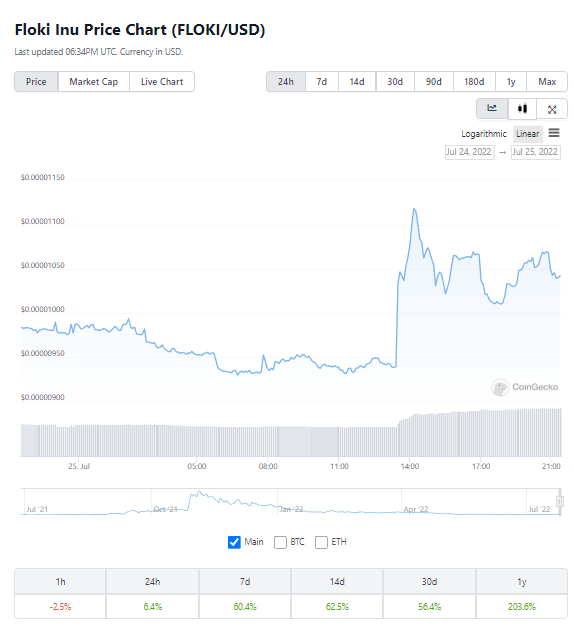Click the $0.00001150 axis label

43,177
